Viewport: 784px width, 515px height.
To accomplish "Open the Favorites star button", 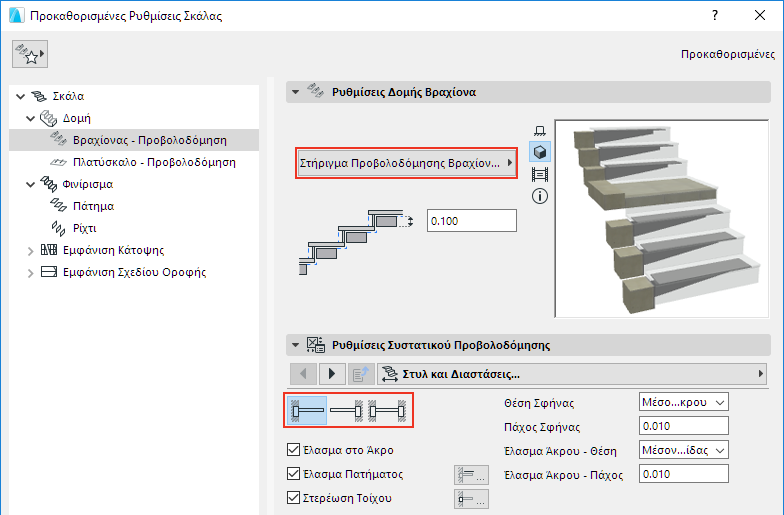I will (30, 54).
